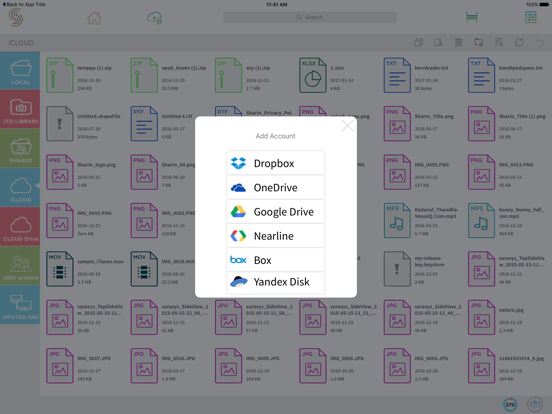Open the Photo Library sidebar tab
This screenshot has height=414, width=552.
[x=20, y=109]
